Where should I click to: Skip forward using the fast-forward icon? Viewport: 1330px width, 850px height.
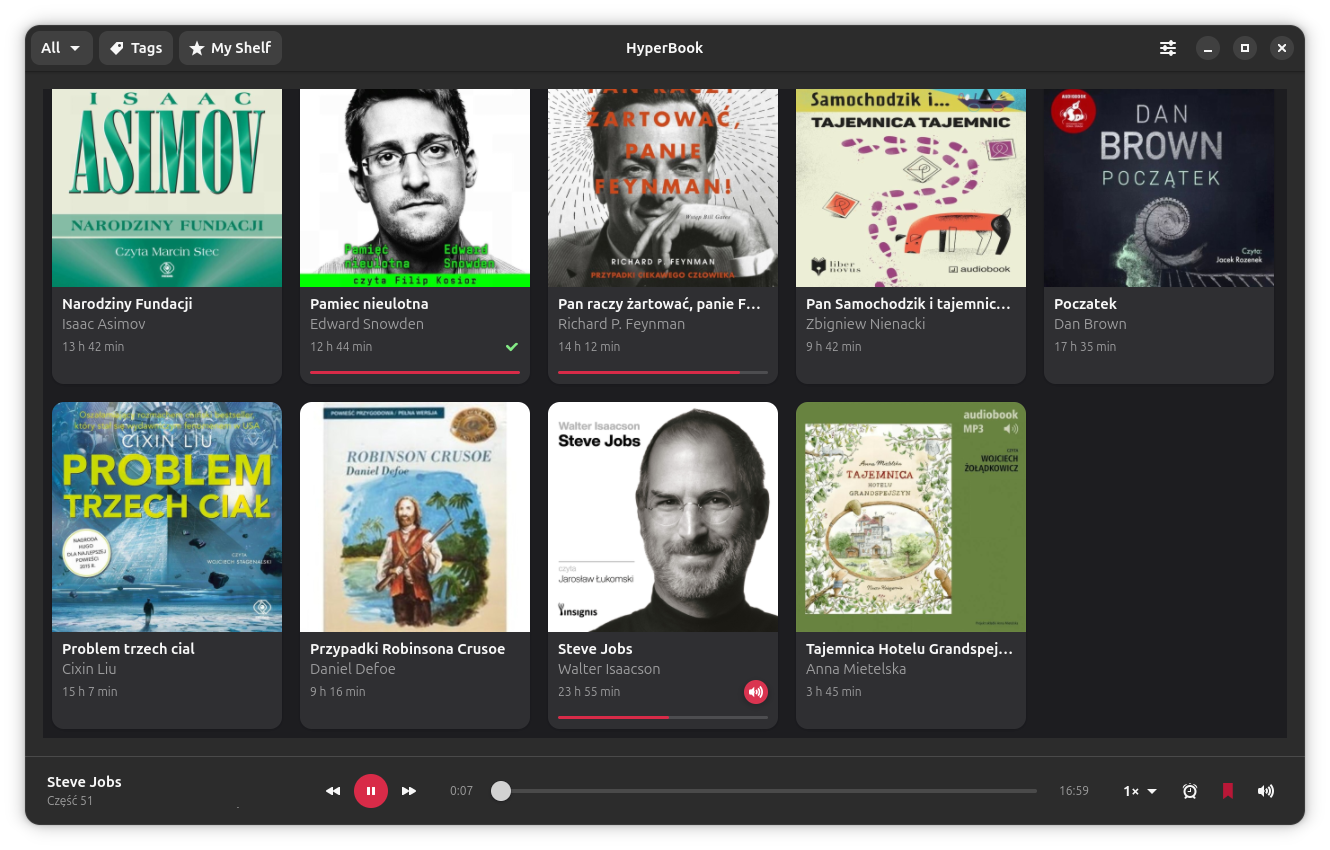tap(409, 791)
